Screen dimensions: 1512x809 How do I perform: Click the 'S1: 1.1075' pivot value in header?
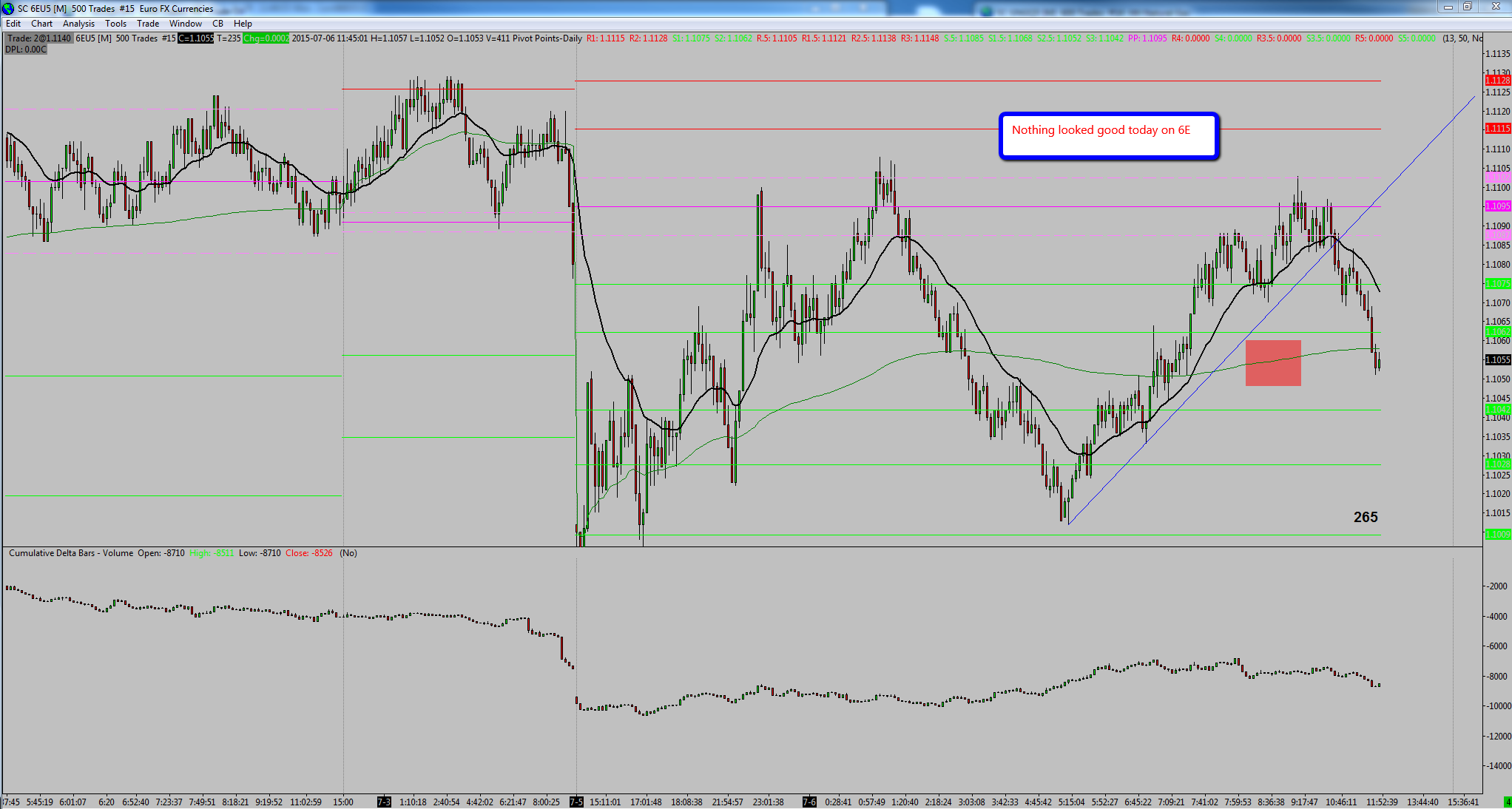tap(692, 38)
